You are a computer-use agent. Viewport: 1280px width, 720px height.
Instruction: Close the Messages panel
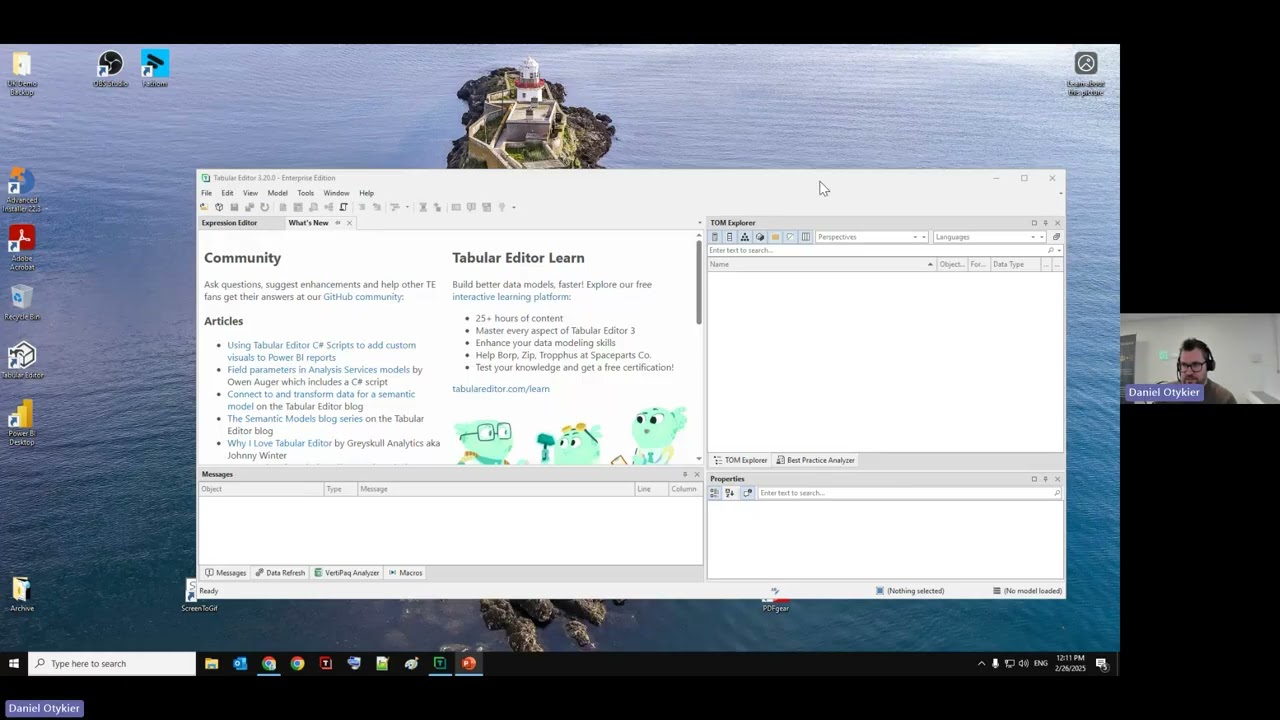coord(697,474)
